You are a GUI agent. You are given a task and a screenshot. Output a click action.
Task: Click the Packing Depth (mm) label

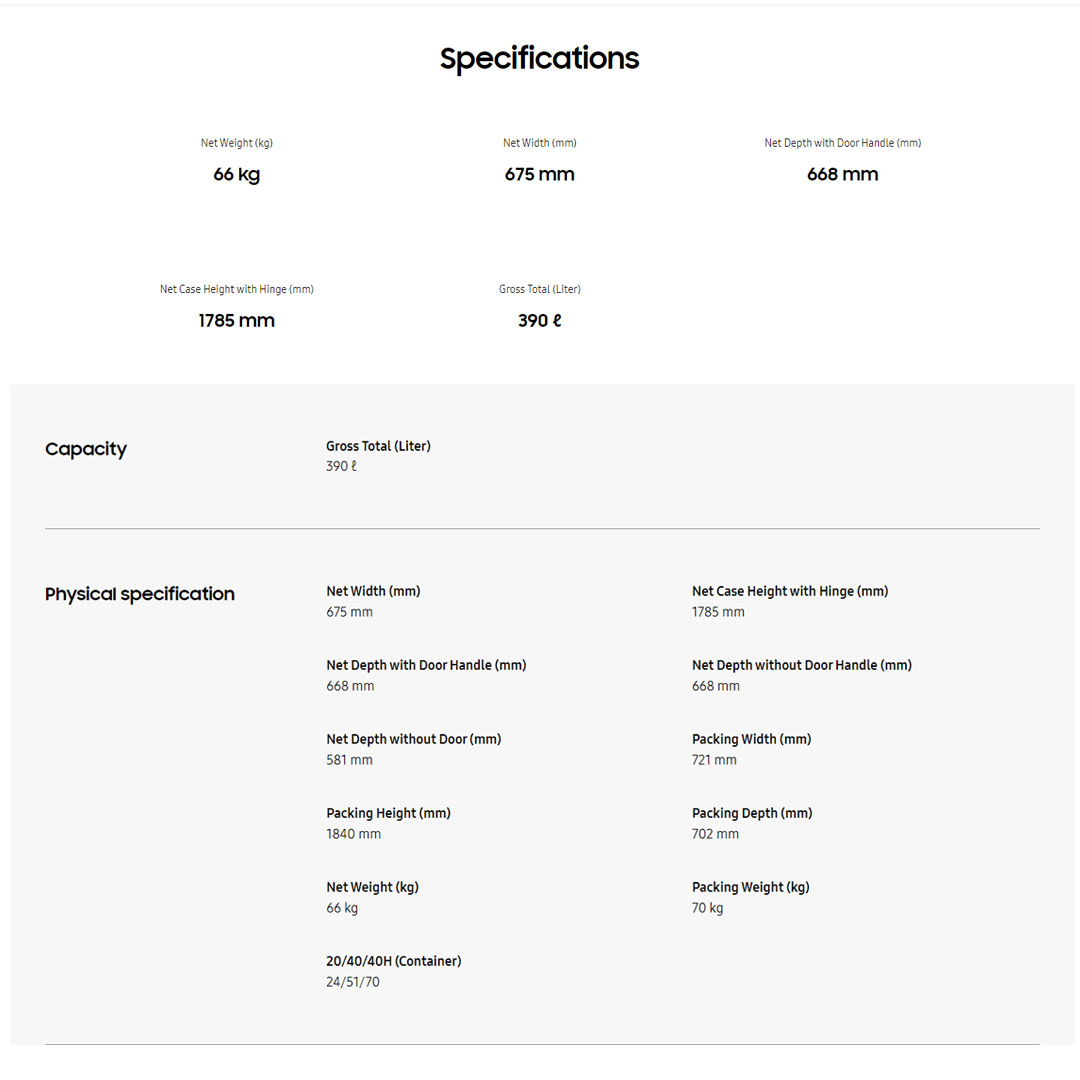coord(752,813)
